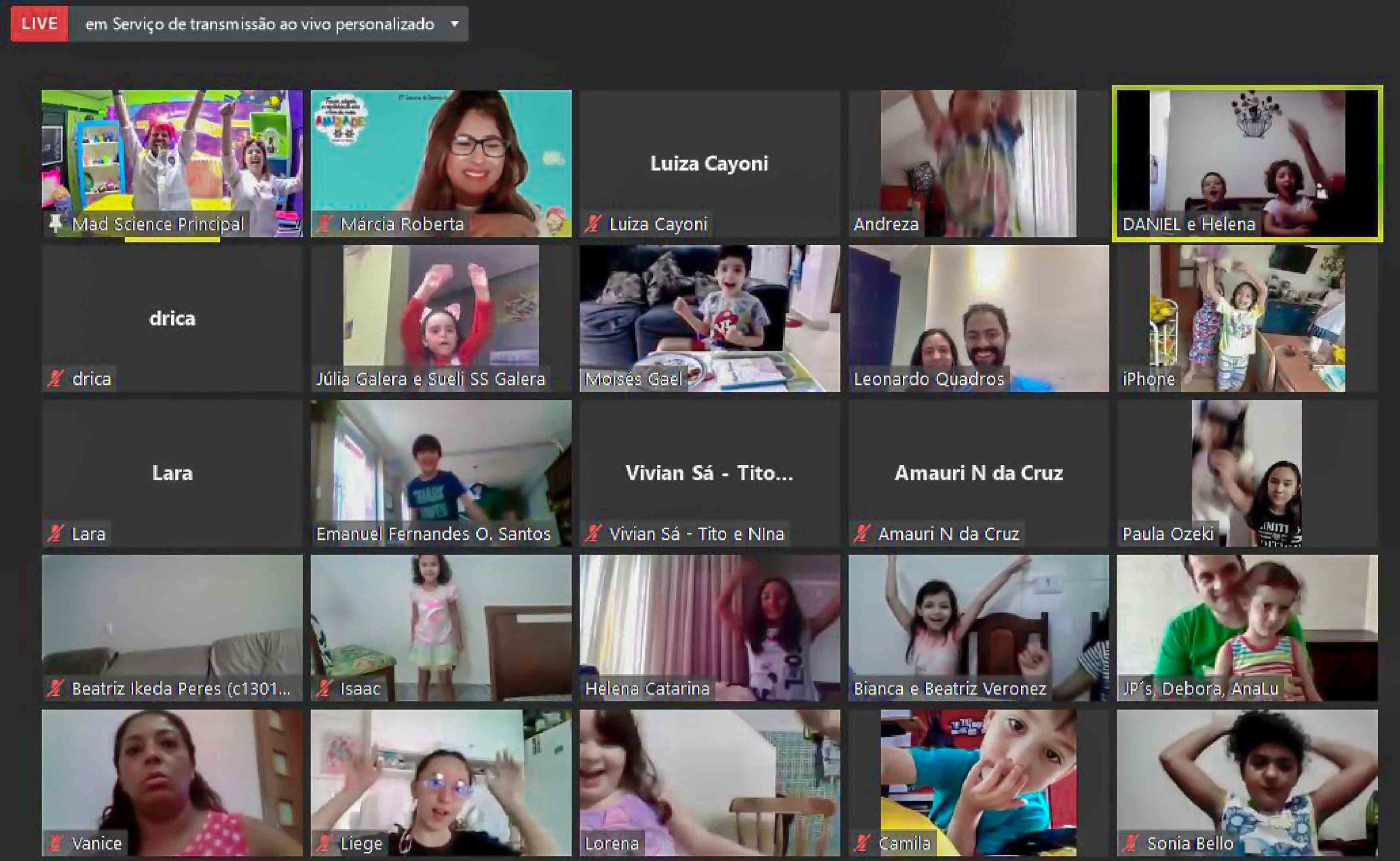
Task: Click Sonia Bello's muted microphone icon
Action: pos(1130,843)
